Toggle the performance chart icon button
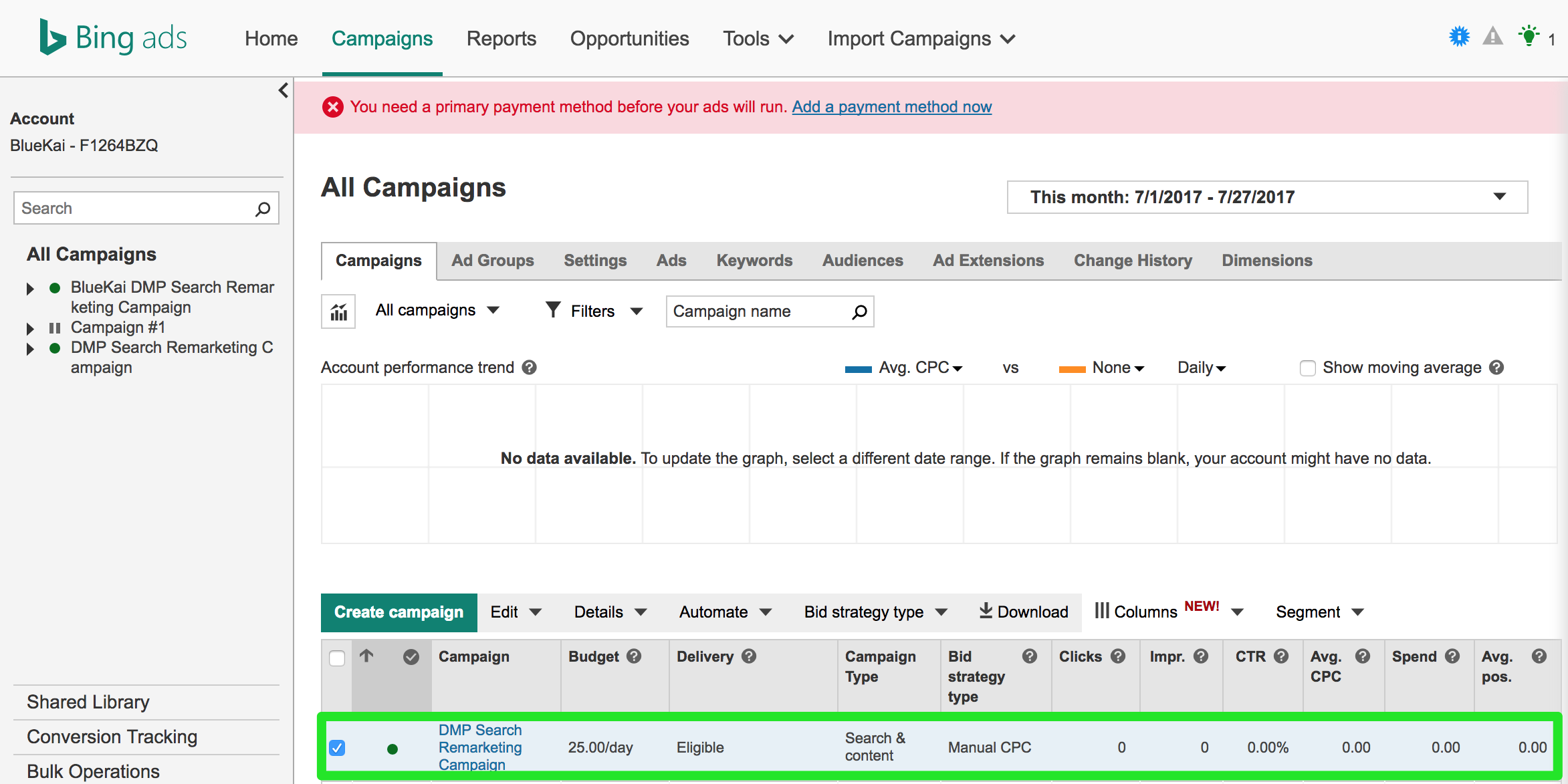Image resolution: width=1568 pixels, height=784 pixels. (x=338, y=311)
